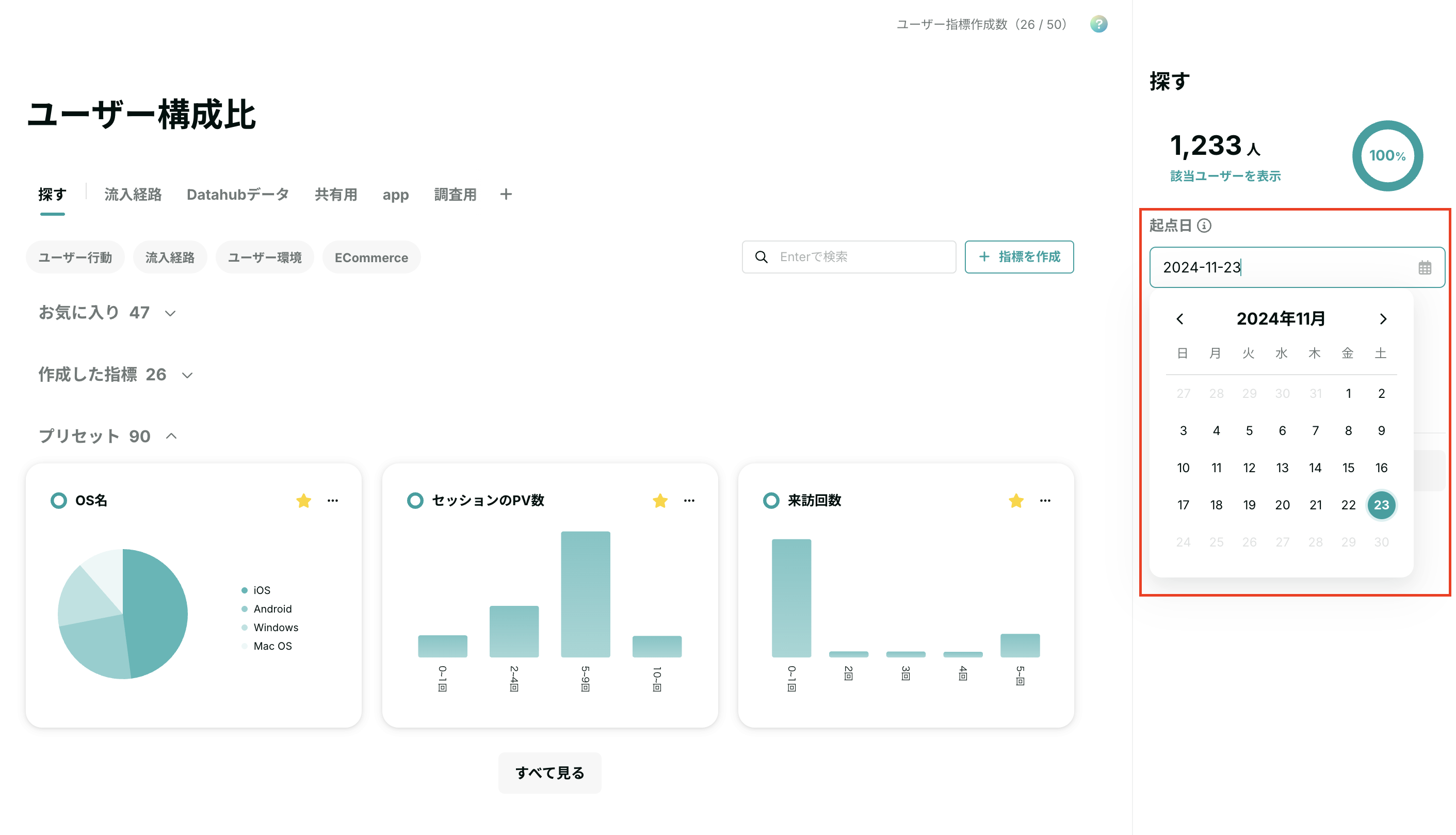Select November 10 in calendar
Screen dimensions: 1456x835
click(1183, 468)
